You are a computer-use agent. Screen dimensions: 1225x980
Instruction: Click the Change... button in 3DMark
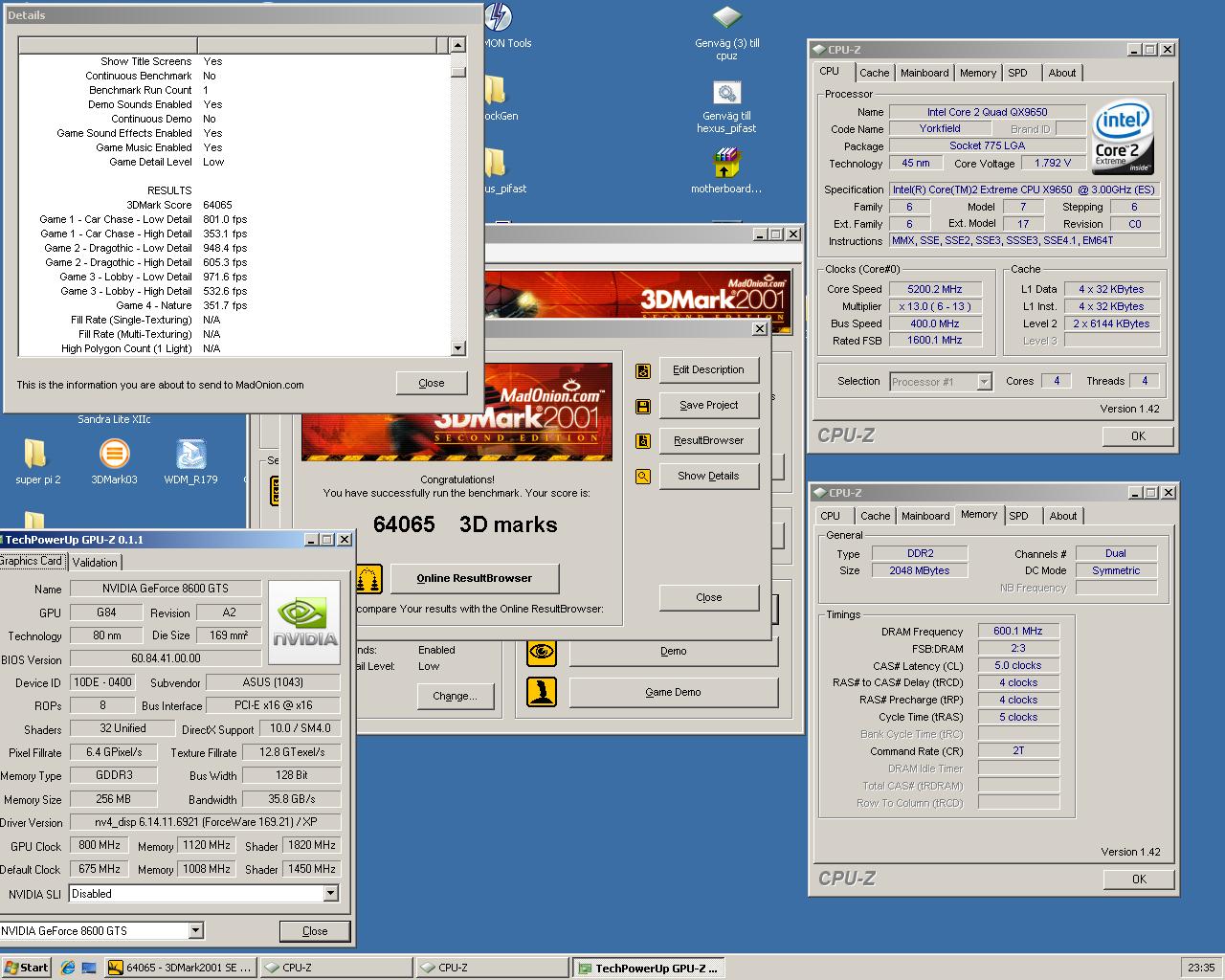click(455, 696)
